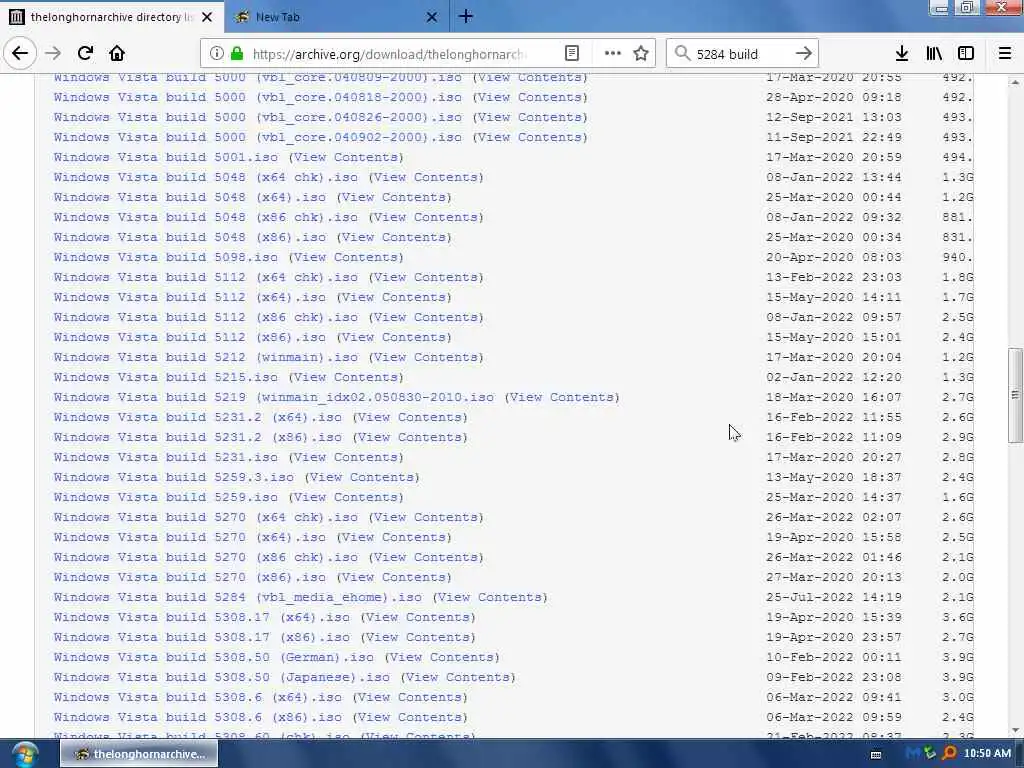Image resolution: width=1024 pixels, height=768 pixels.
Task: Open the Windows Start orb
Action: pyautogui.click(x=25, y=754)
